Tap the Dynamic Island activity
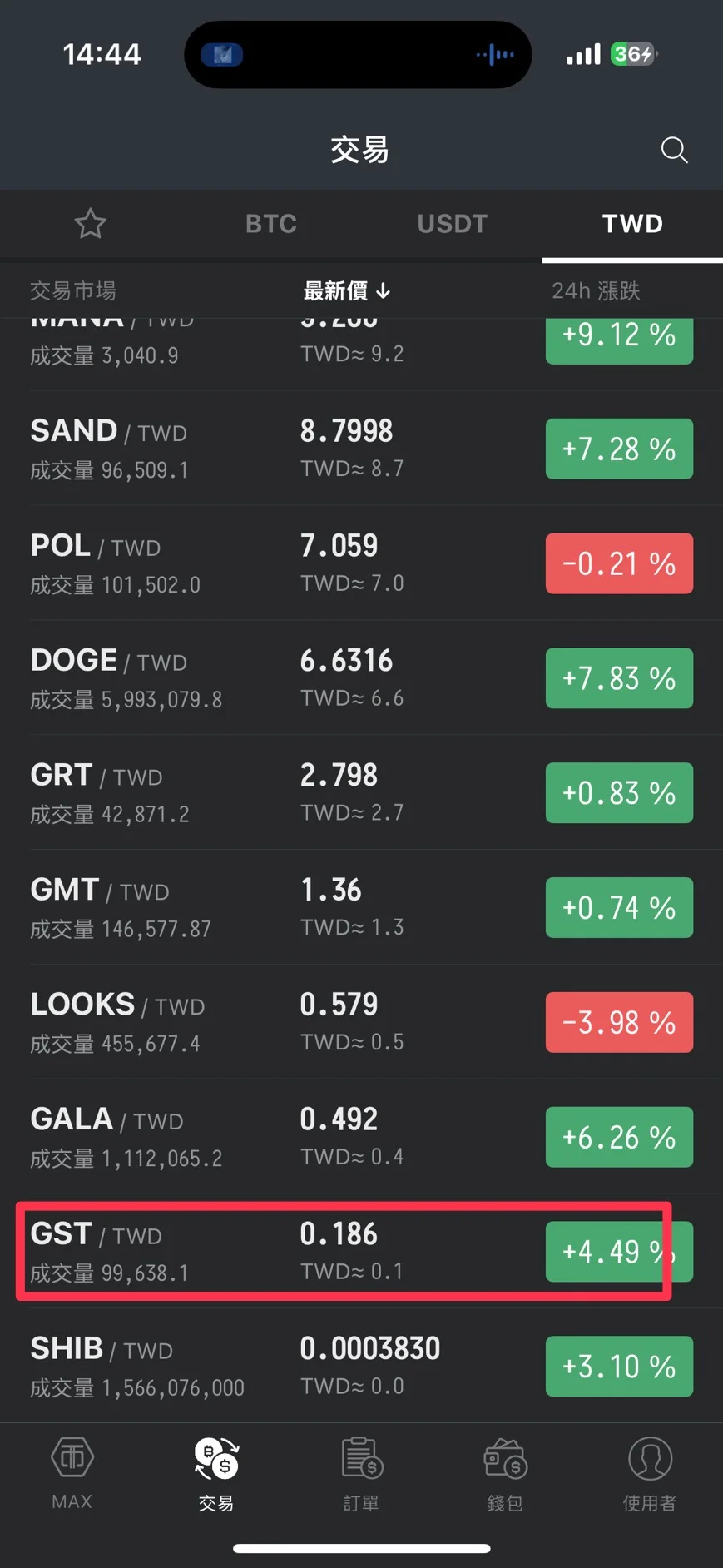The height and width of the screenshot is (1568, 723). coord(358,55)
